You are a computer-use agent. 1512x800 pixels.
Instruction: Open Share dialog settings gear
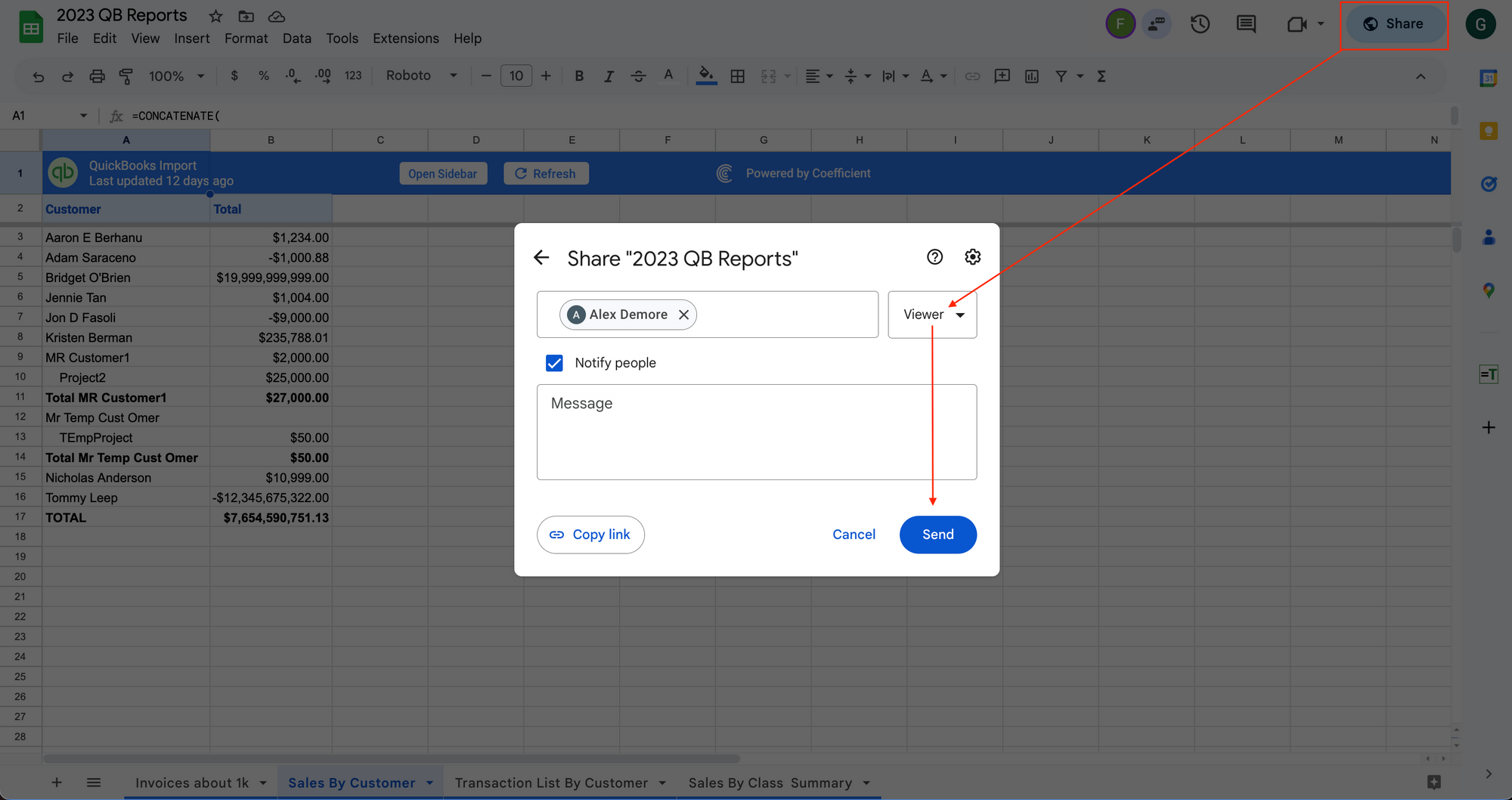(973, 257)
